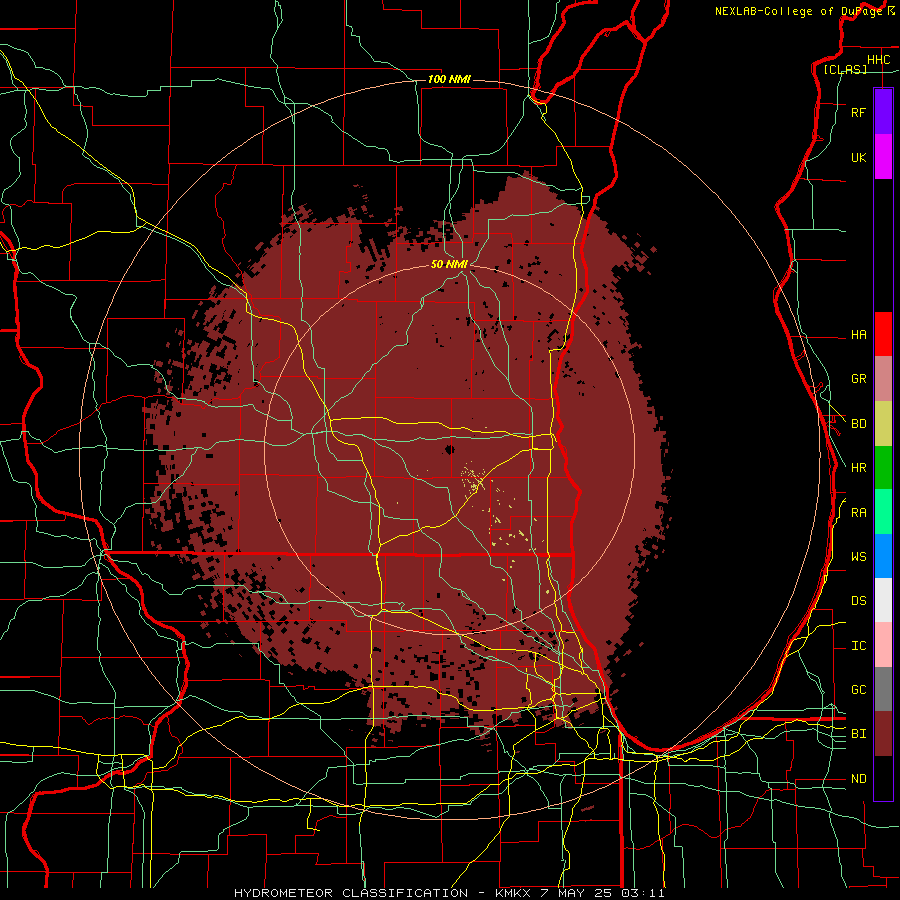Click the [CLAS] units label

[845, 69]
